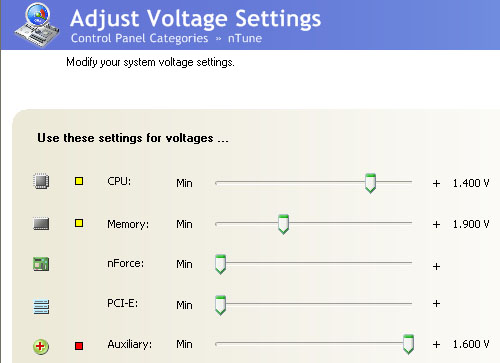This screenshot has height=363, width=500.
Task: Click the nForce voltage slider handle
Action: click(x=220, y=264)
